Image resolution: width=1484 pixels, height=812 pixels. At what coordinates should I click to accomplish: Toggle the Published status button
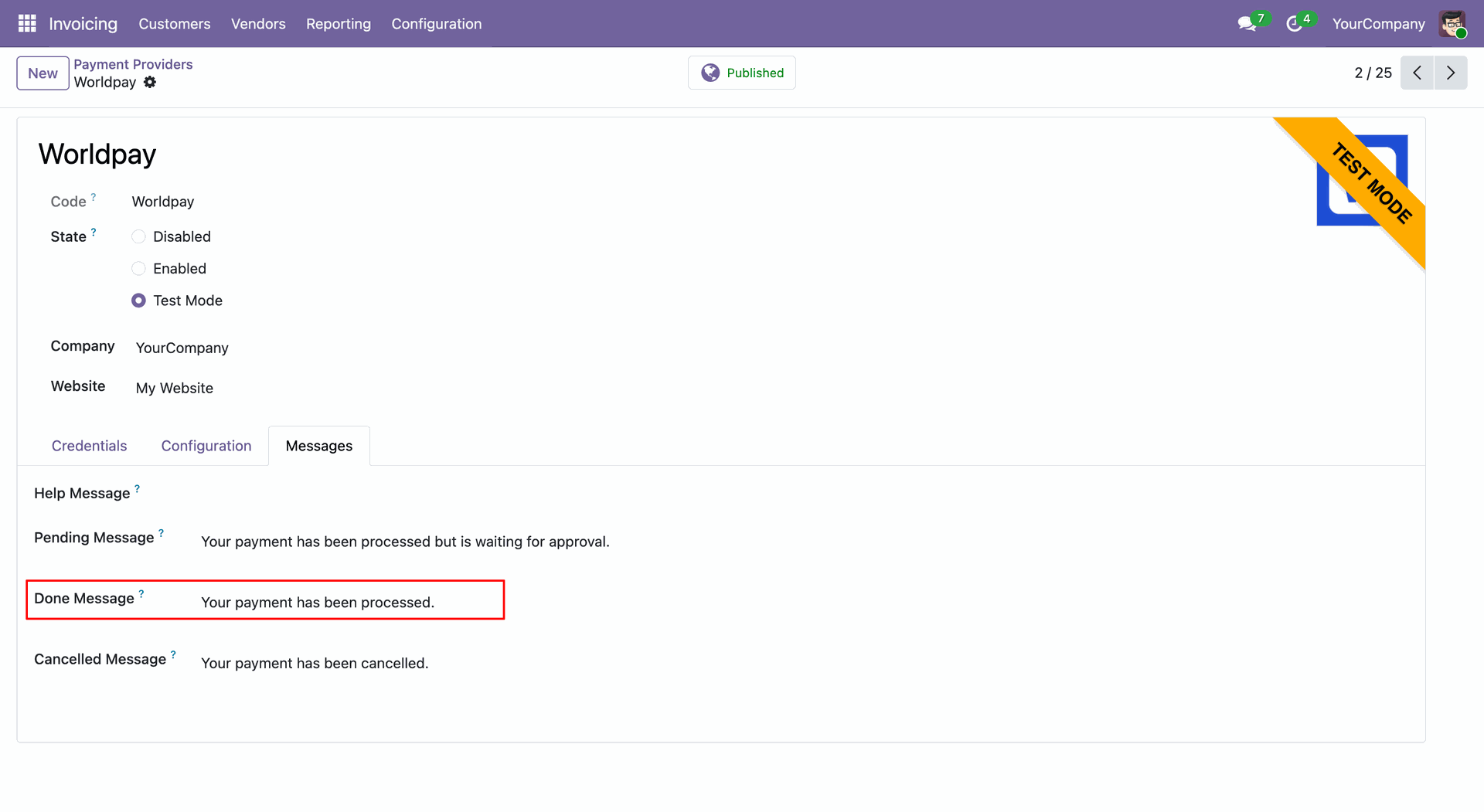tap(742, 73)
